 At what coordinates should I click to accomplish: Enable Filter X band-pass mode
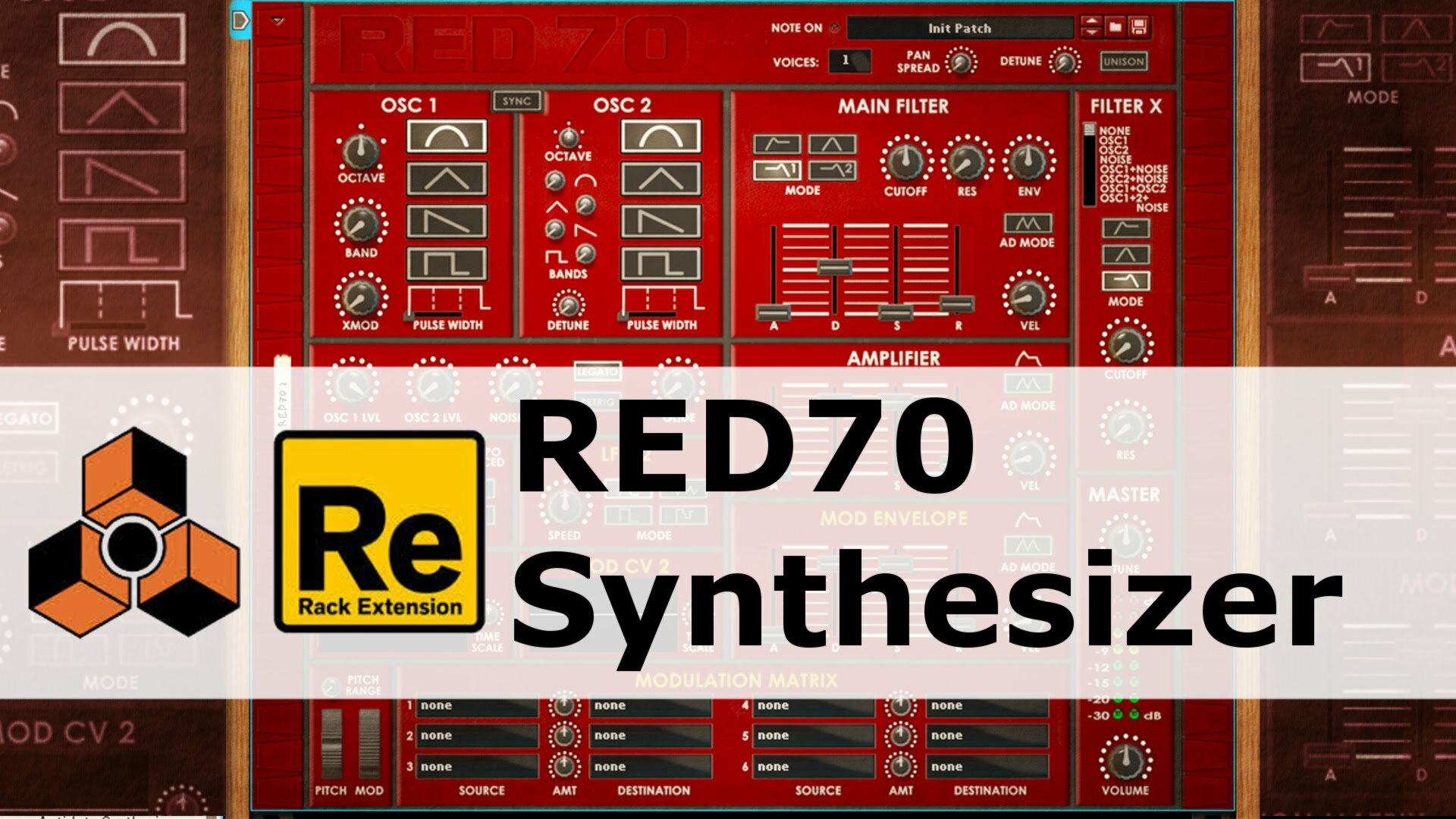(x=1125, y=255)
